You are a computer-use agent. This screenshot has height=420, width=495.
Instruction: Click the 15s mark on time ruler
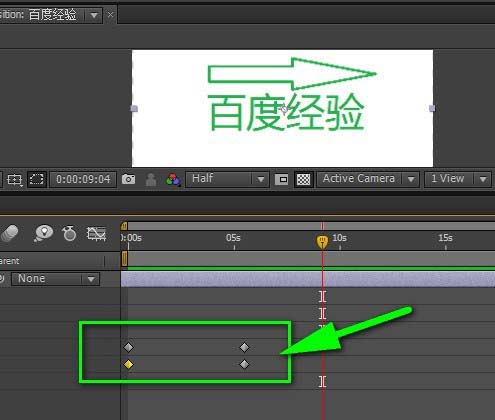tap(445, 238)
